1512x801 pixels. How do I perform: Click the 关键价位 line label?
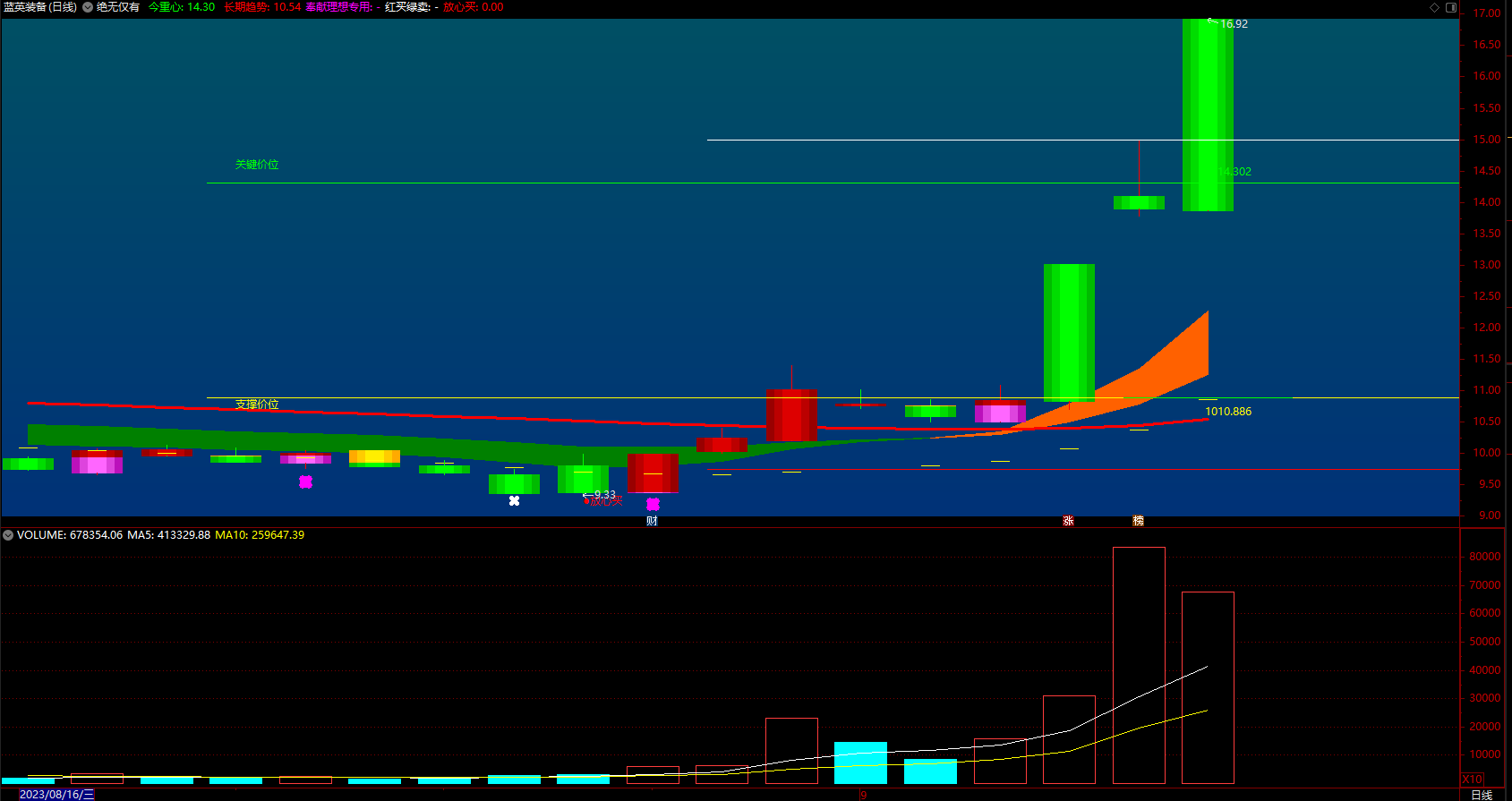coord(257,165)
